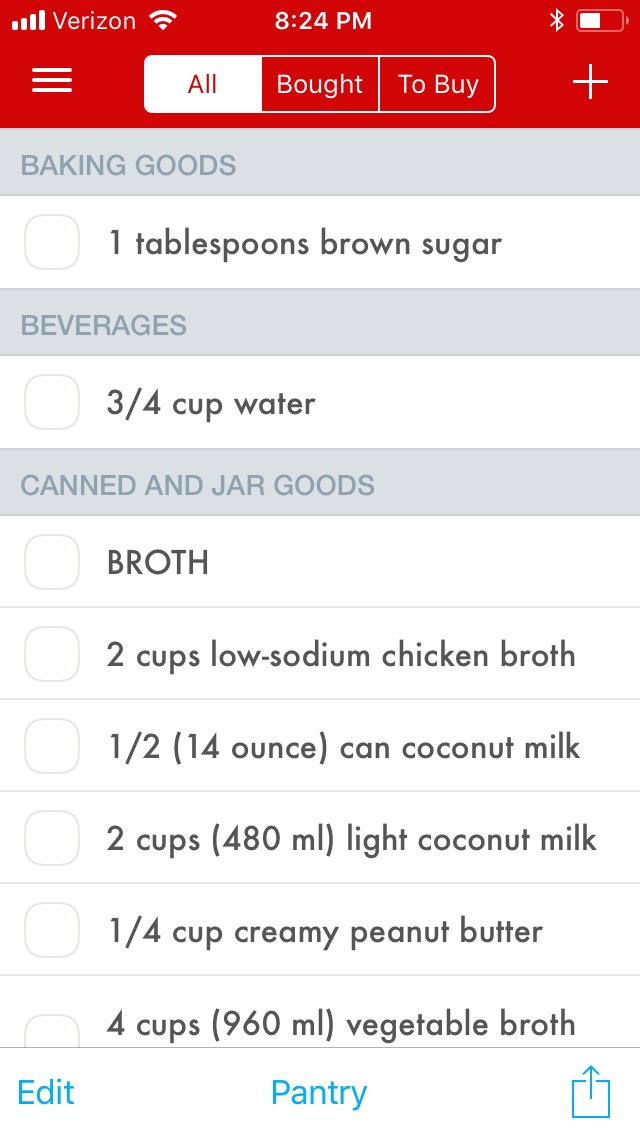This screenshot has width=640, height=1136.
Task: Check light coconut milk checkbox
Action: (x=52, y=838)
